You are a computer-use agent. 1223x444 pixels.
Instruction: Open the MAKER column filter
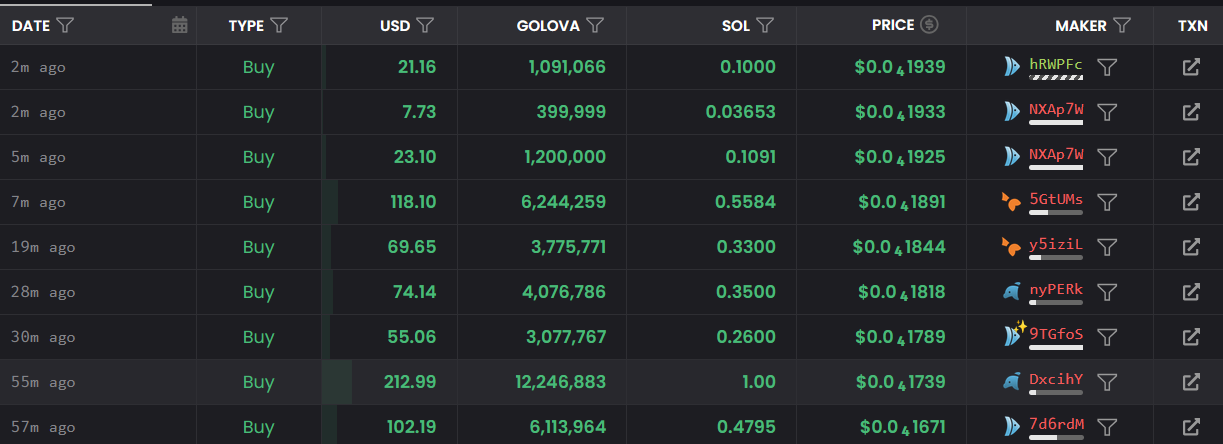click(1122, 25)
